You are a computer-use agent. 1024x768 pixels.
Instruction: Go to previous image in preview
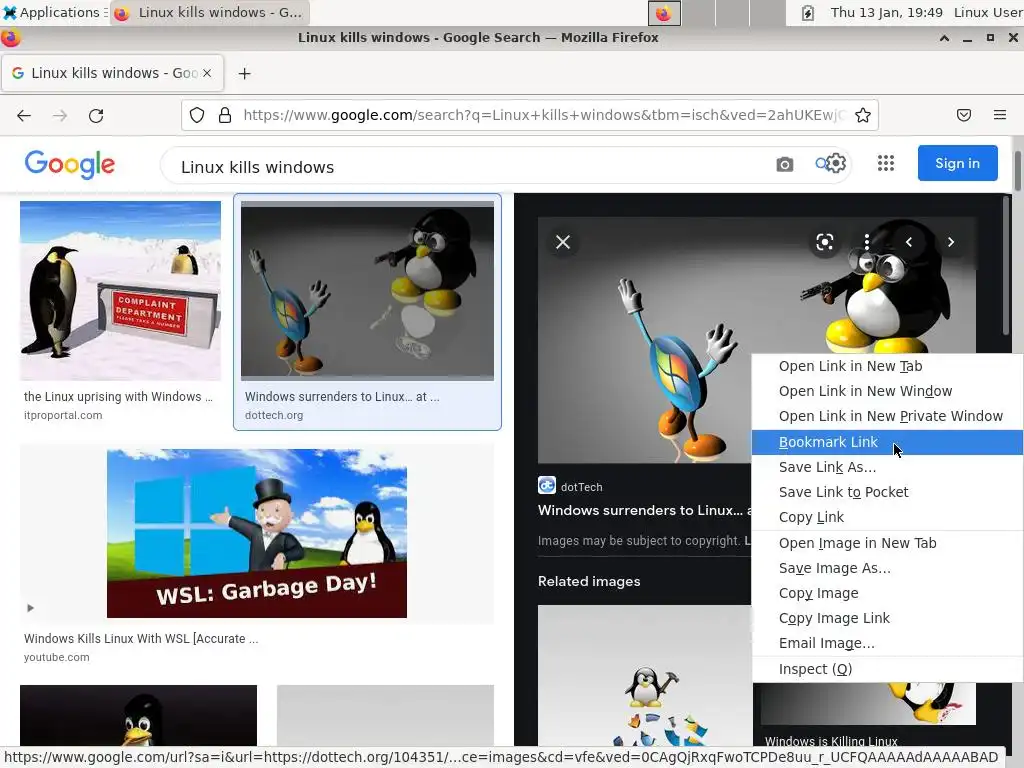(908, 242)
